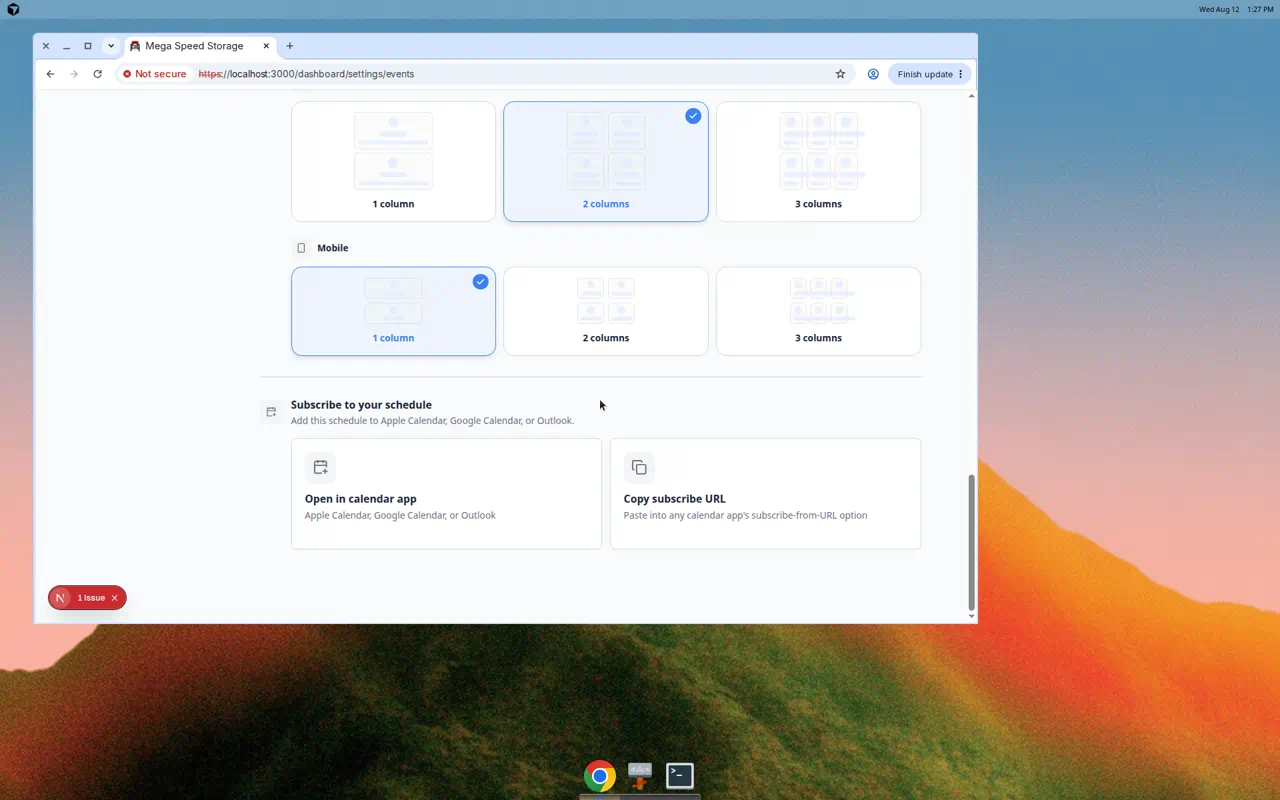Click the scrollbar down arrow
The width and height of the screenshot is (1280, 800).
point(972,617)
